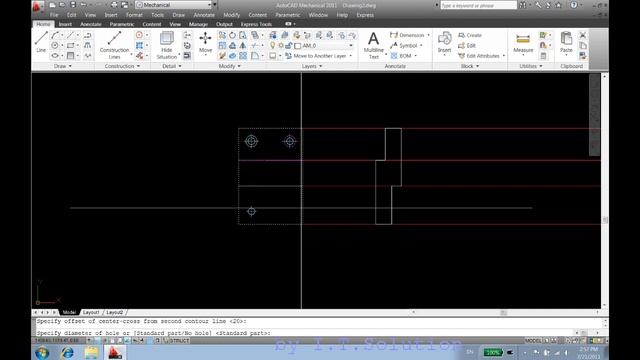Image resolution: width=640 pixels, height=360 pixels.
Task: Click the Mirror tool in Modify panel
Action: click(243, 45)
